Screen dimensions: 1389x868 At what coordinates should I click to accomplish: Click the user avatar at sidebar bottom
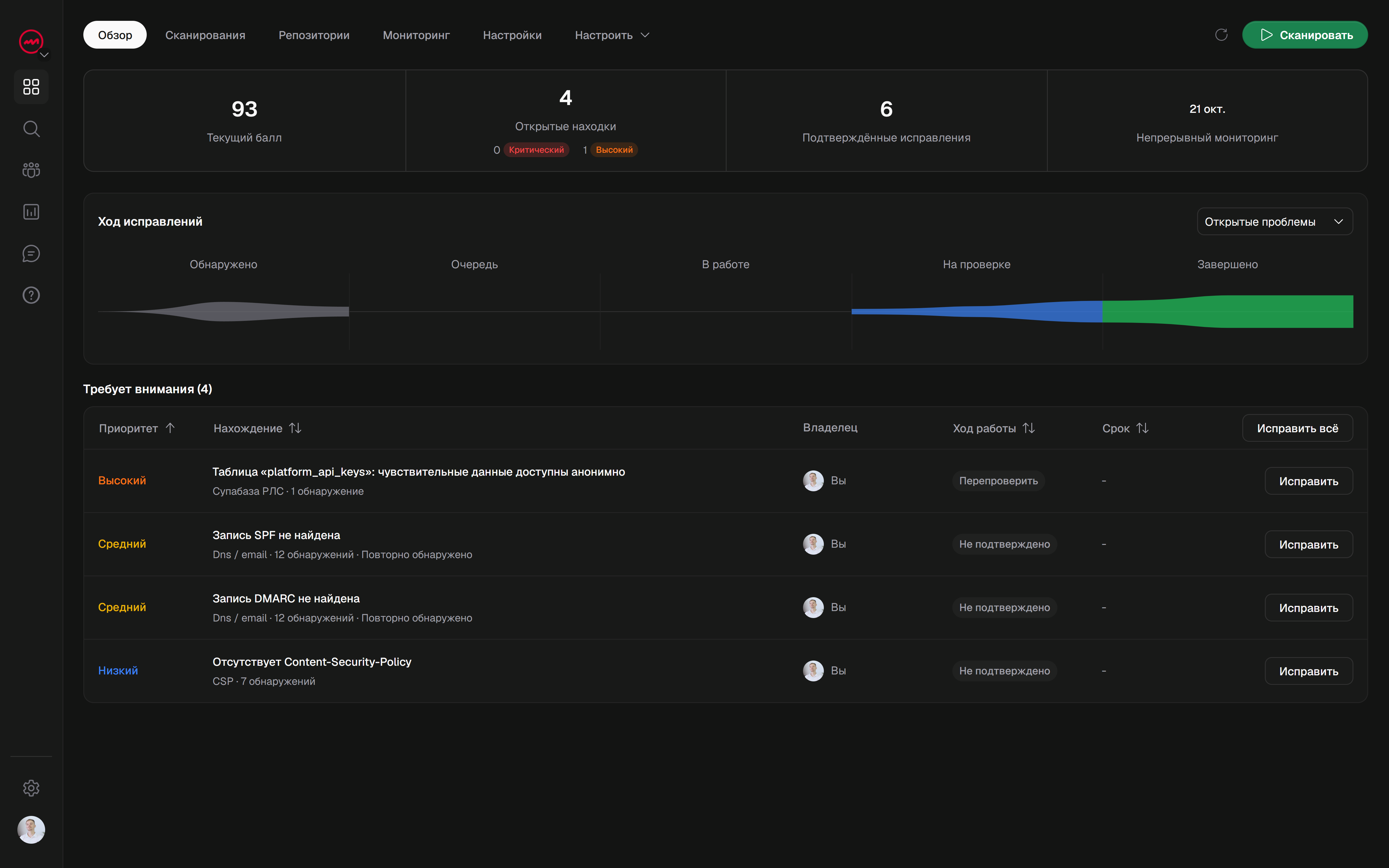pyautogui.click(x=31, y=830)
